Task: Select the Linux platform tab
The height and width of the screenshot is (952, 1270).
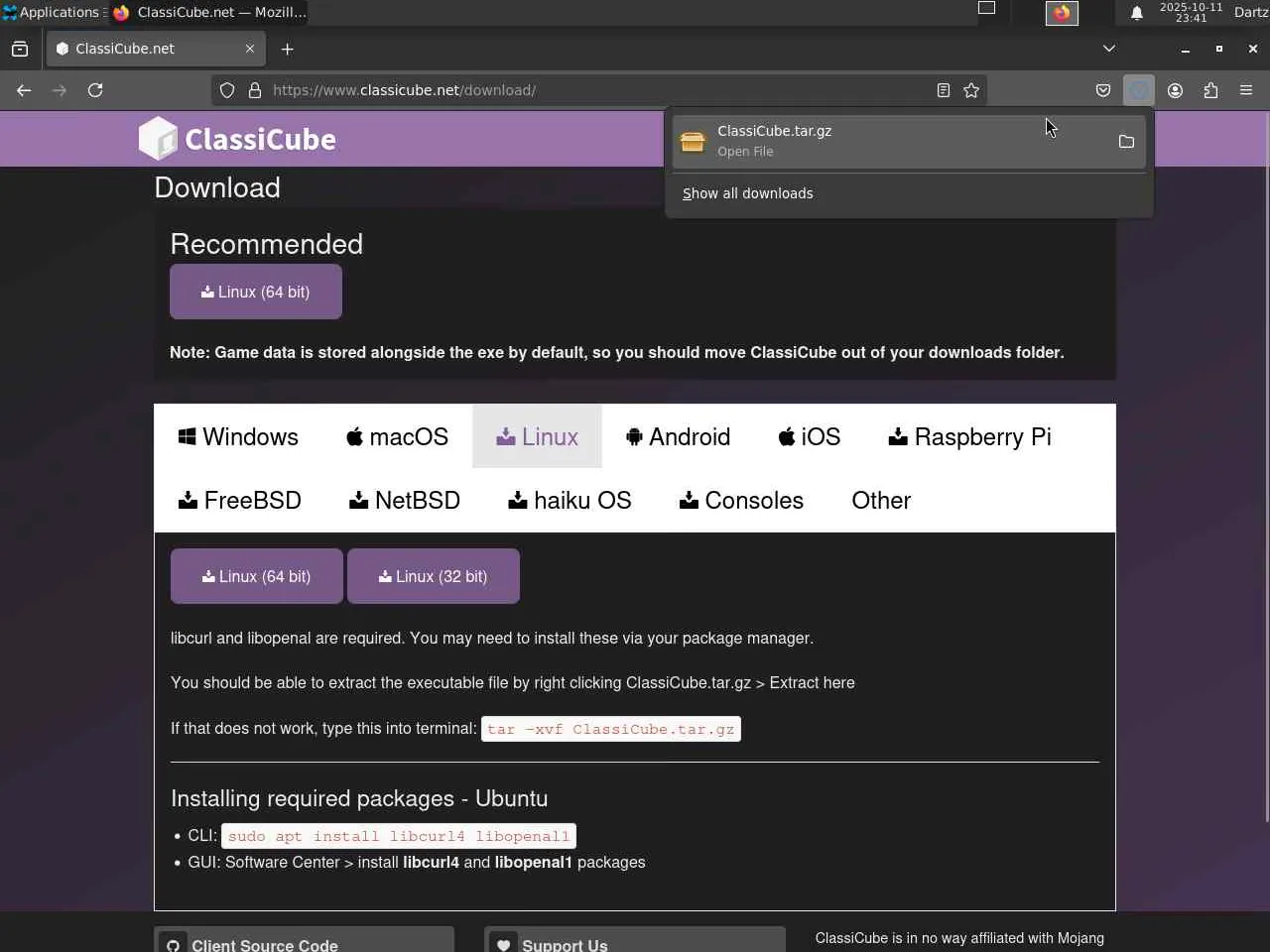Action: point(537,436)
